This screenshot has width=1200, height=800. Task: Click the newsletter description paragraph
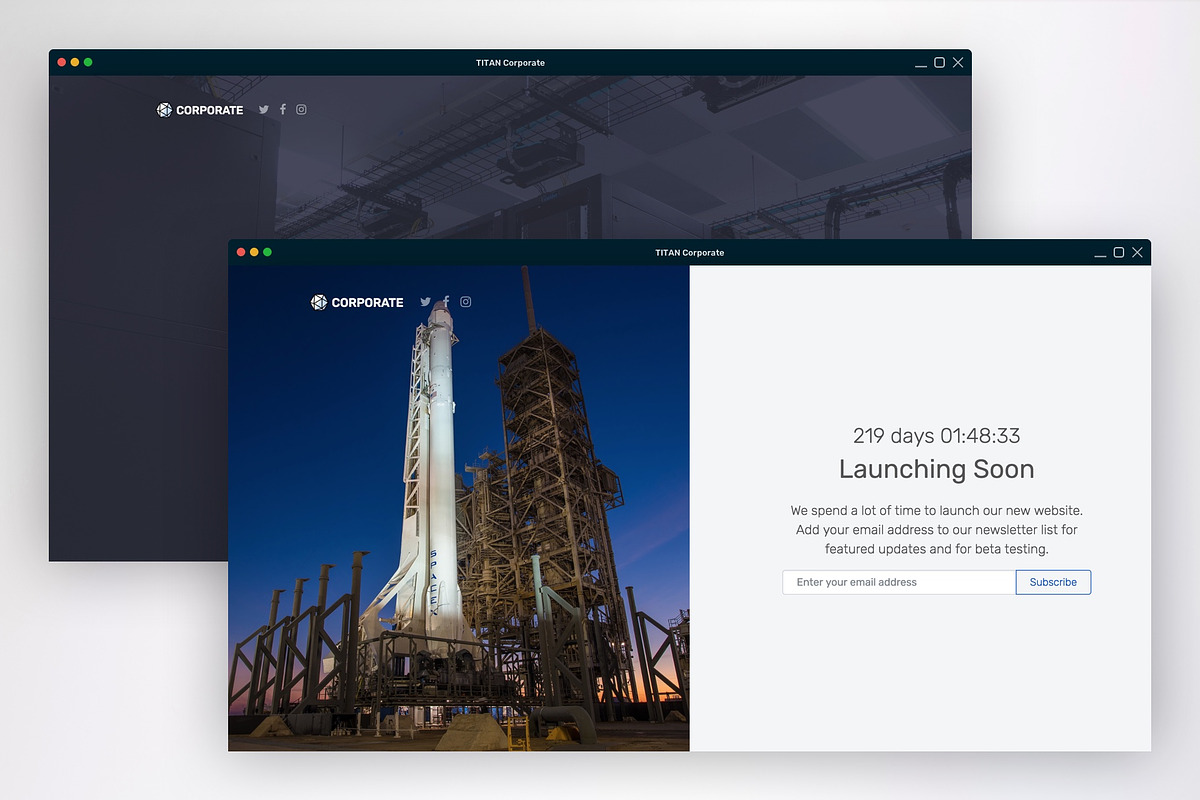point(937,530)
